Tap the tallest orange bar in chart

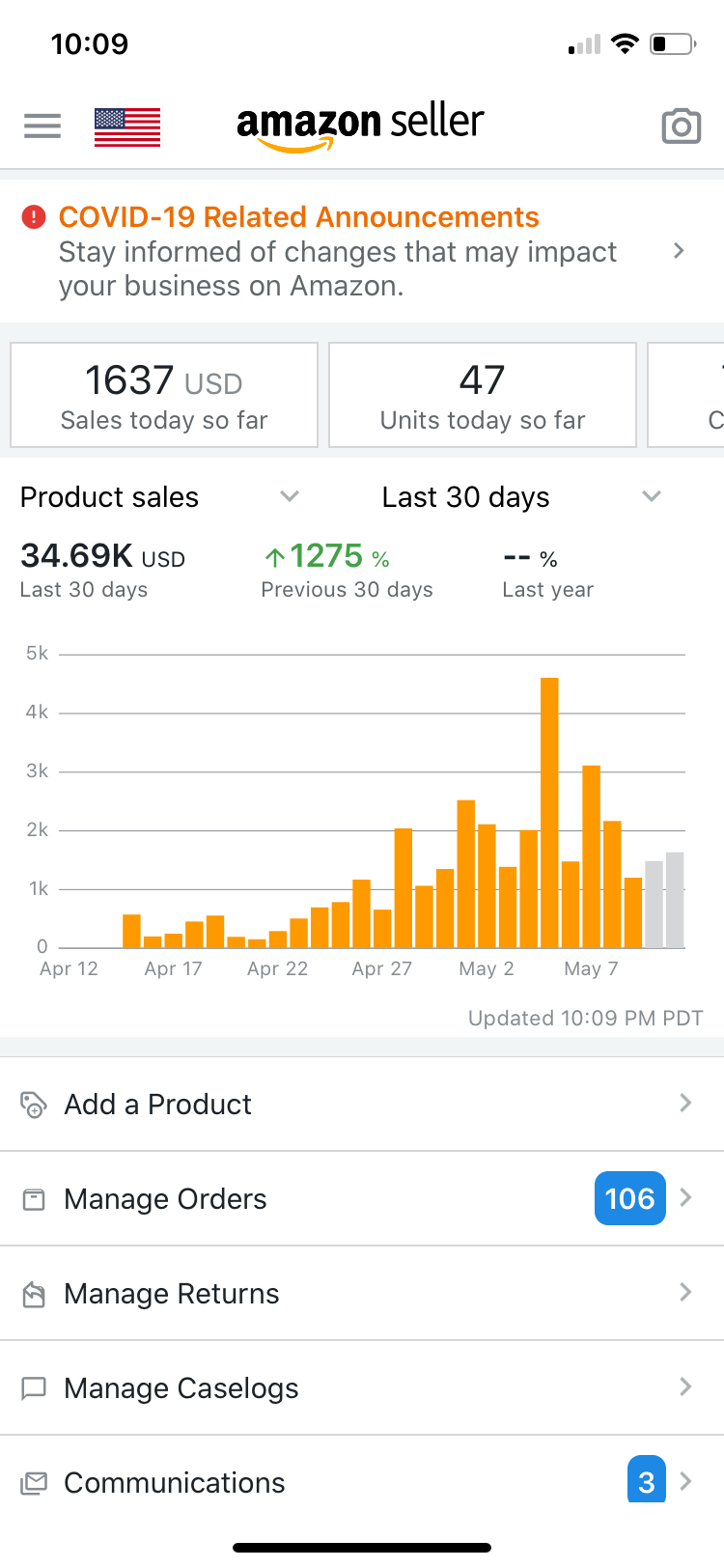[549, 811]
